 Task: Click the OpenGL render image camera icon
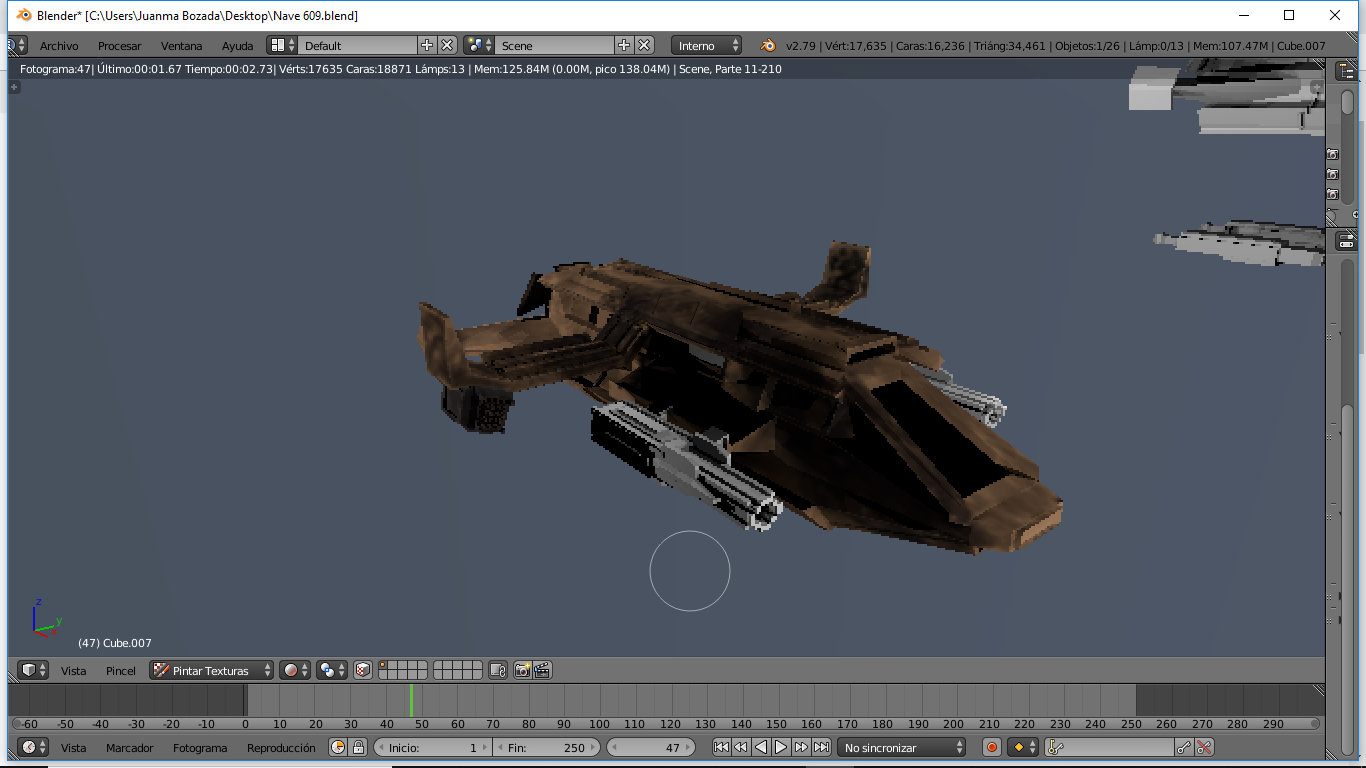[522, 670]
